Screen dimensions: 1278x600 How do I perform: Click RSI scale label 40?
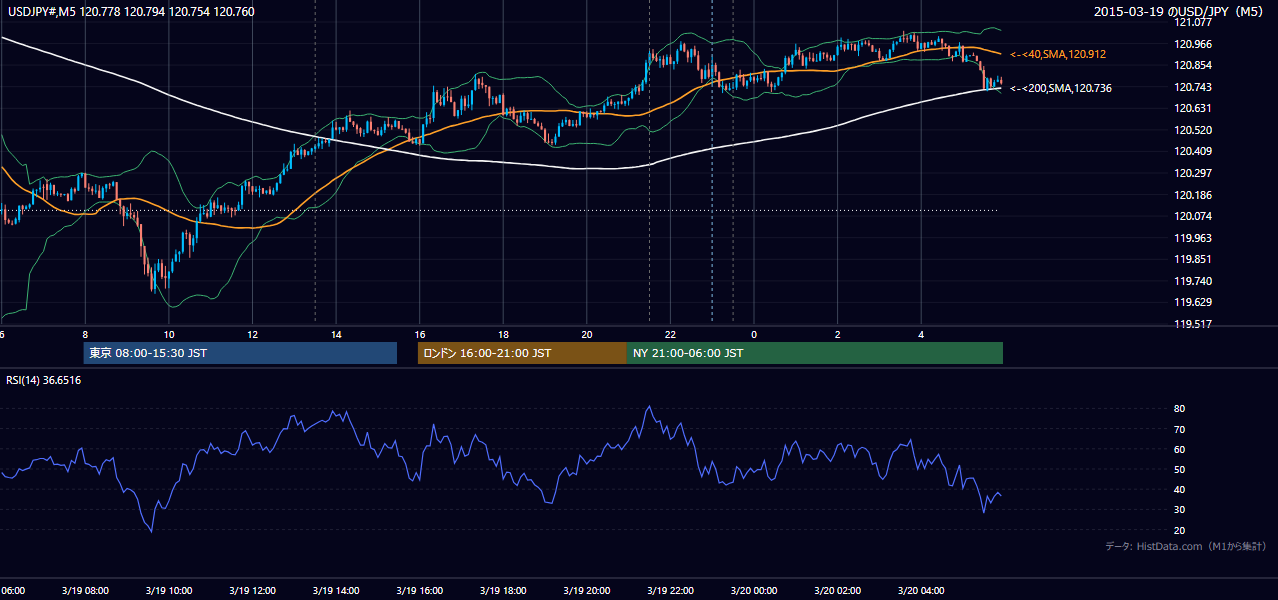[1179, 490]
